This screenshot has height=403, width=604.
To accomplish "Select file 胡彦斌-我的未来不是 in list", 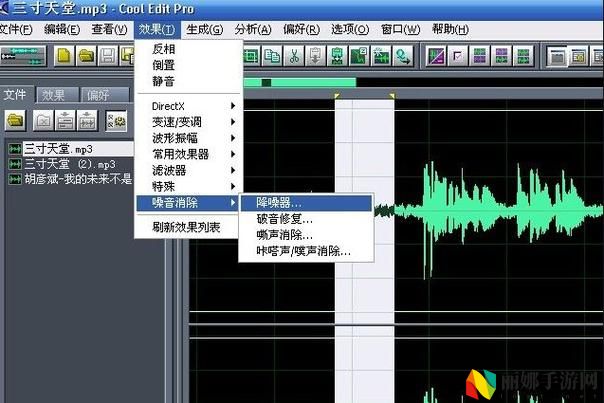I will 70,179.
